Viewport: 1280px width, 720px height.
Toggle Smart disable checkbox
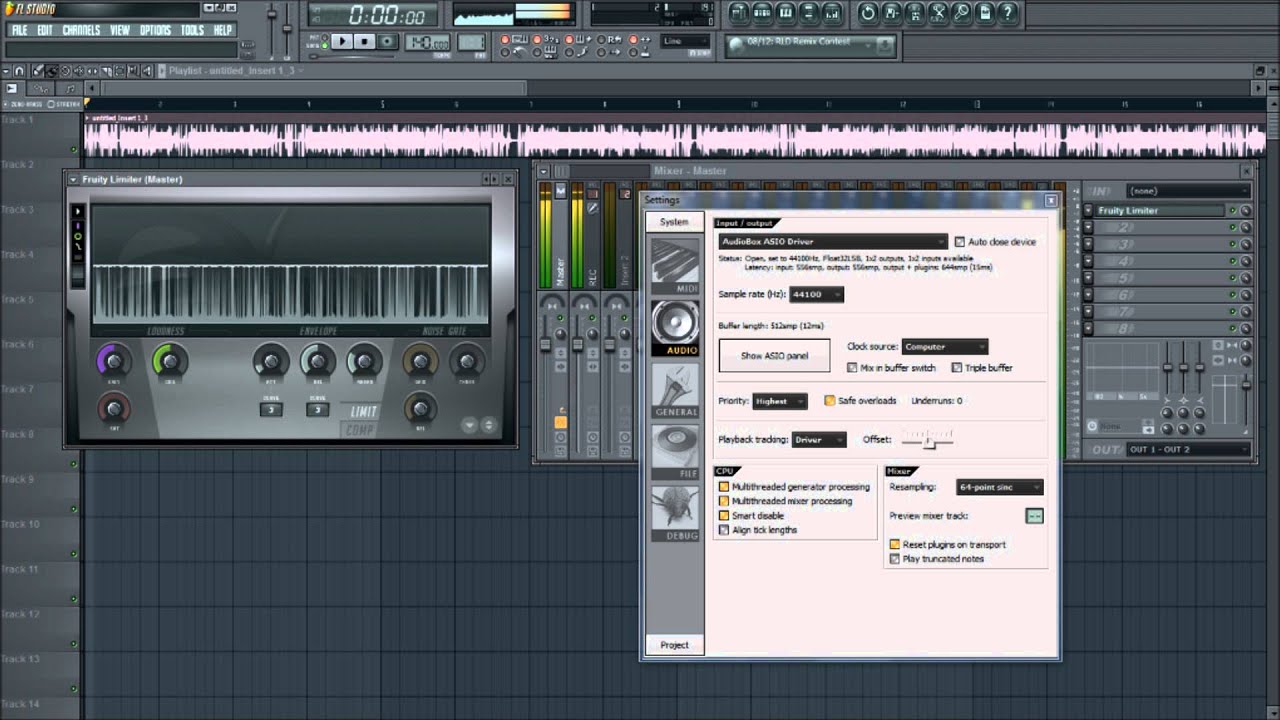724,516
